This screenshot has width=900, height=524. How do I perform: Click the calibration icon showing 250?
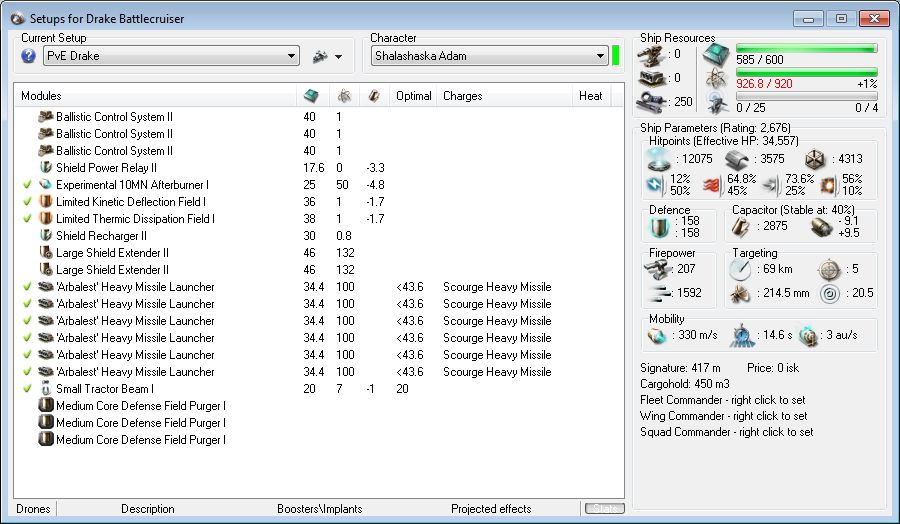tap(651, 102)
